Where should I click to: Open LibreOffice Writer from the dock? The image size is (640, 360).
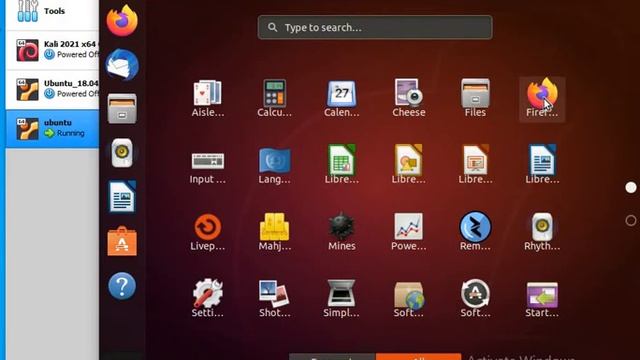(122, 197)
